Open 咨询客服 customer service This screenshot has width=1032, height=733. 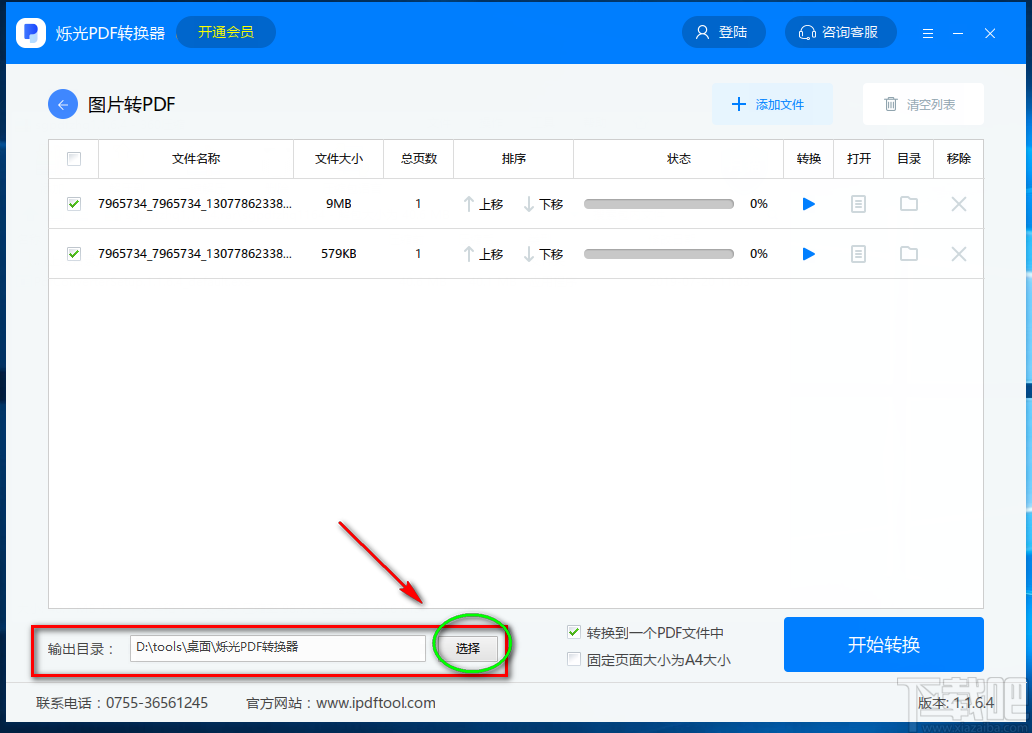tap(840, 32)
